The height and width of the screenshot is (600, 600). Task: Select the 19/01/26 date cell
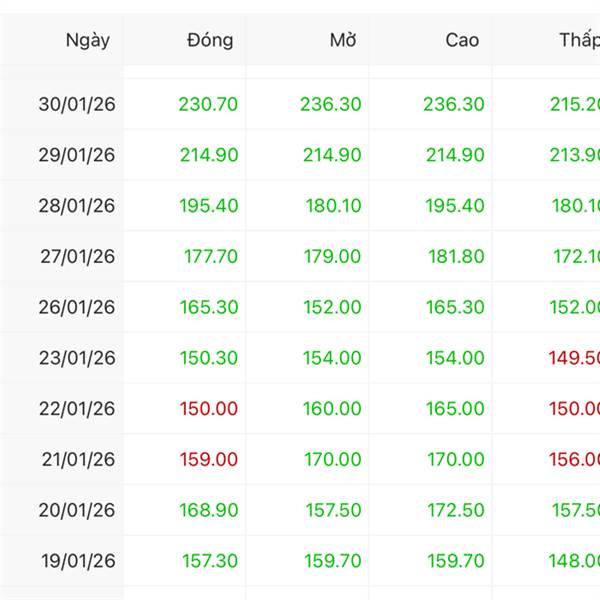pos(77,562)
